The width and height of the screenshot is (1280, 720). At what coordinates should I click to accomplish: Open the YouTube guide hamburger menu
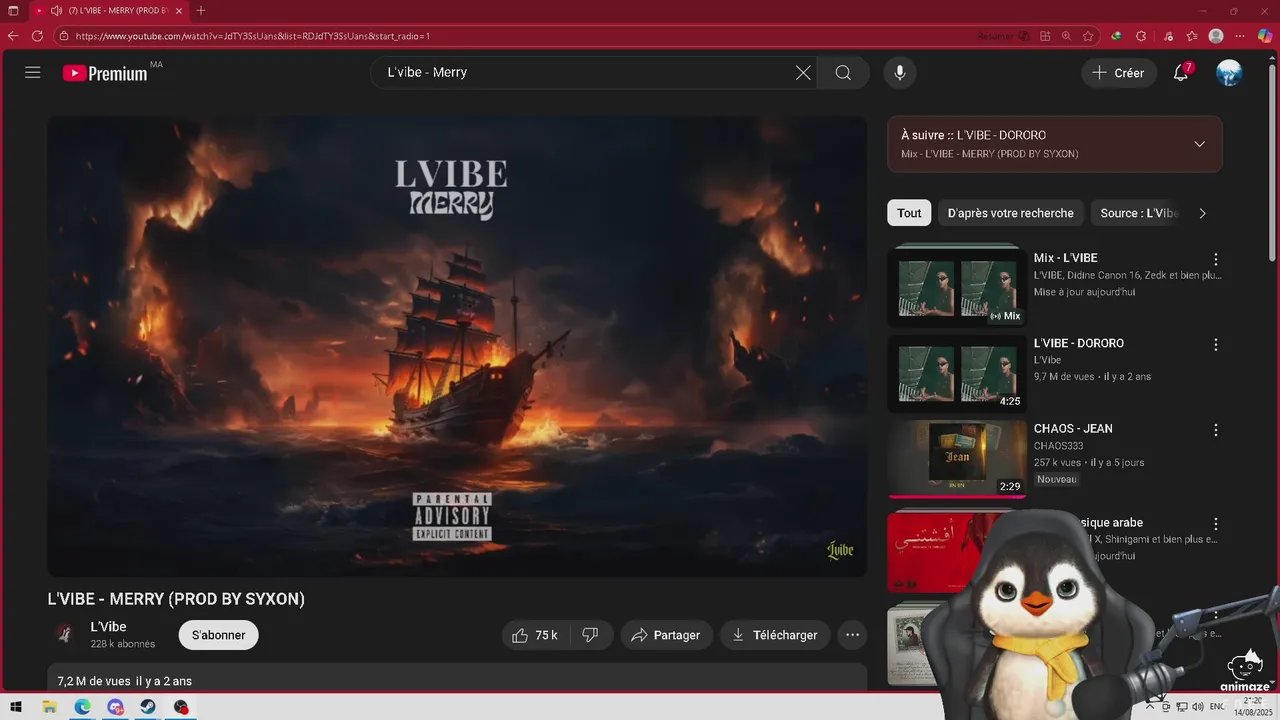click(33, 72)
